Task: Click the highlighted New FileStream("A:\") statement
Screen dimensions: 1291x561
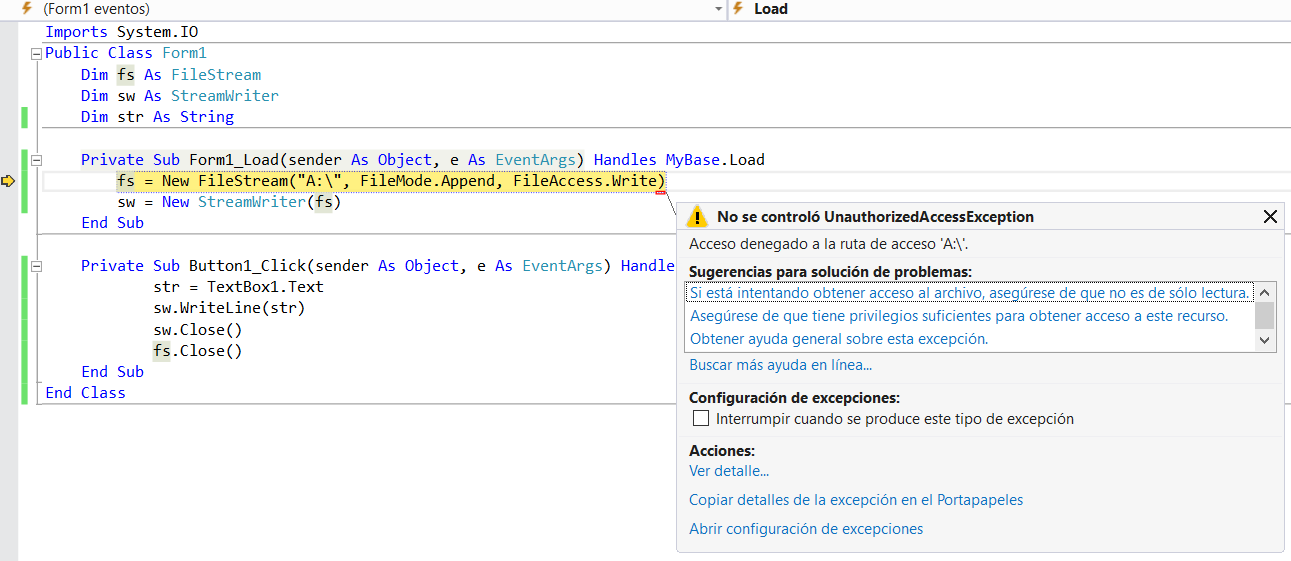Action: pyautogui.click(x=391, y=181)
